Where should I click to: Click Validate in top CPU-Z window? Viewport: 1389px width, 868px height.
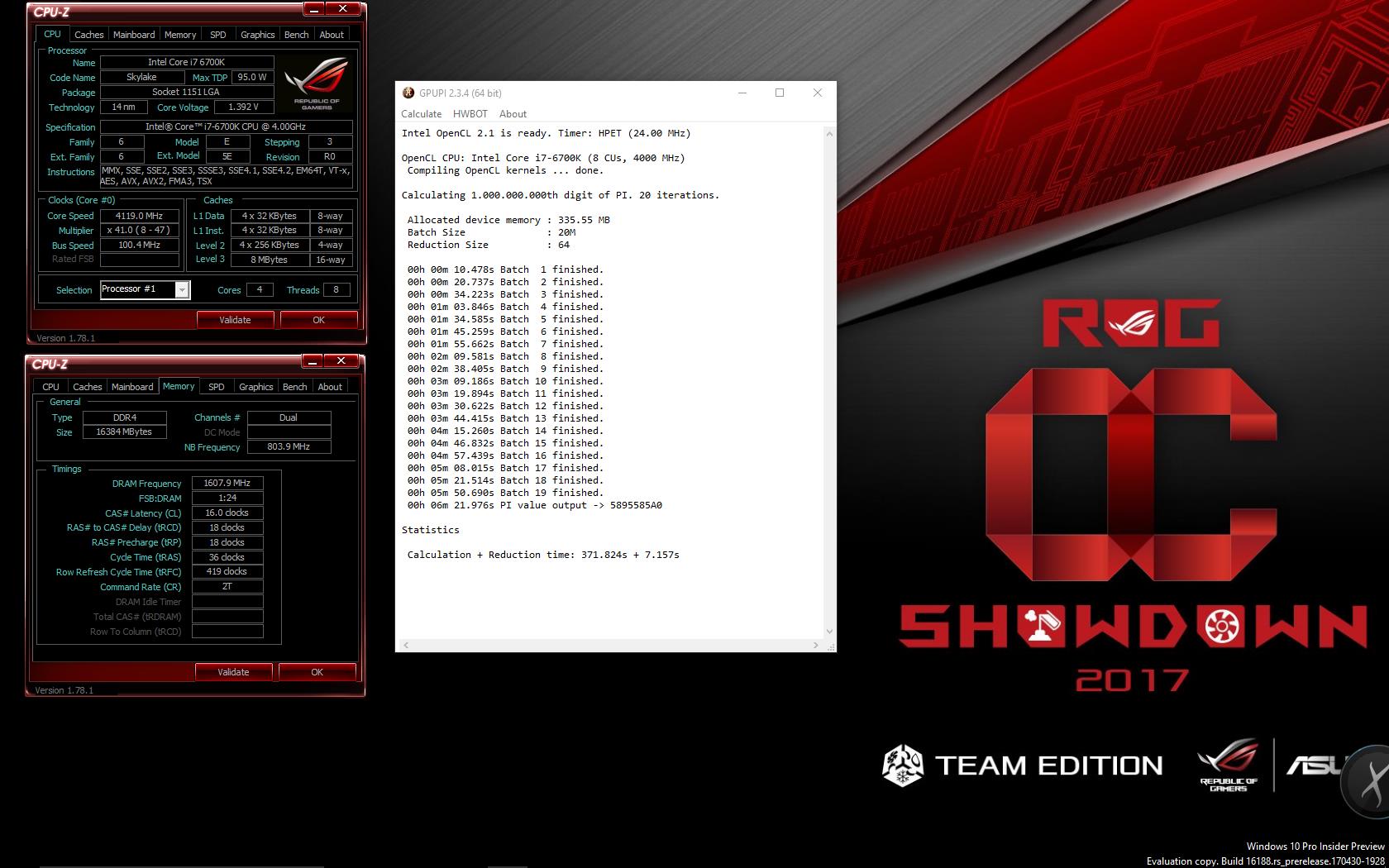pos(235,320)
